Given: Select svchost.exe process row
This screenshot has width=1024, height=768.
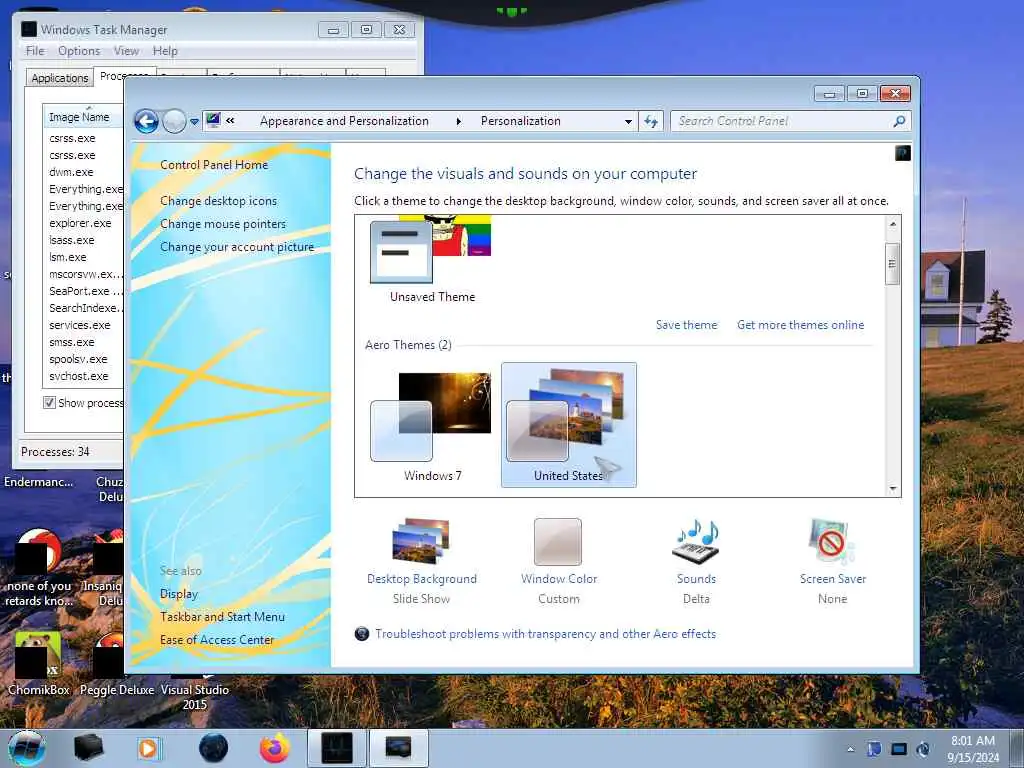Looking at the screenshot, I should tap(79, 376).
